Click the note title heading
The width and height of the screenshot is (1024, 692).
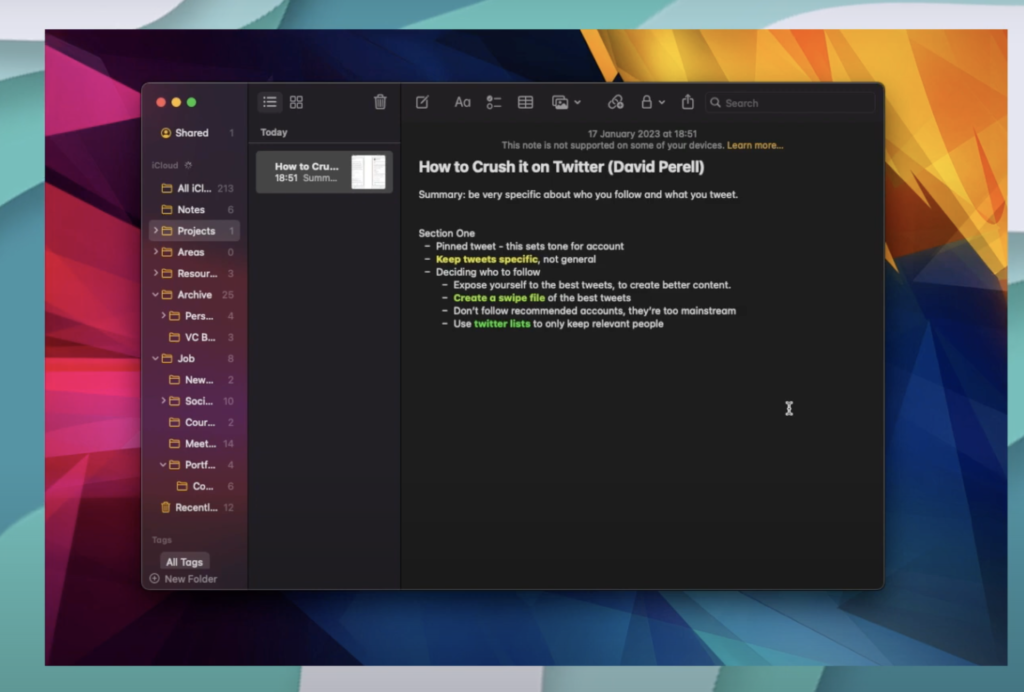pyautogui.click(x=562, y=166)
